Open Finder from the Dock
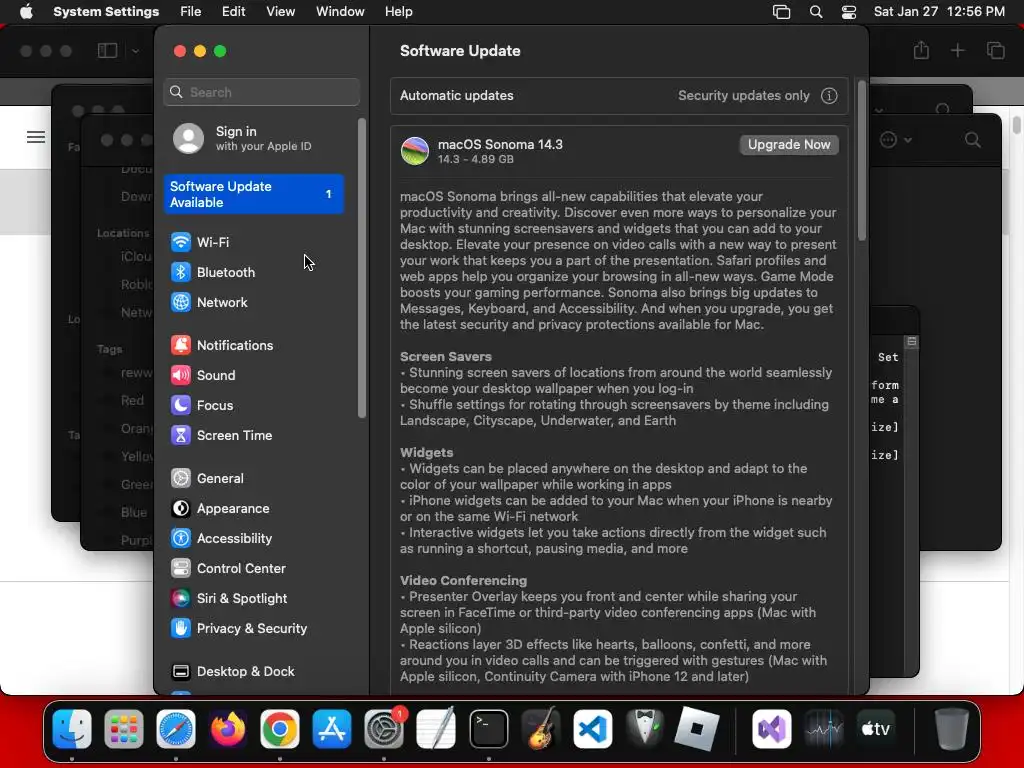This screenshot has height=768, width=1024. (72, 729)
